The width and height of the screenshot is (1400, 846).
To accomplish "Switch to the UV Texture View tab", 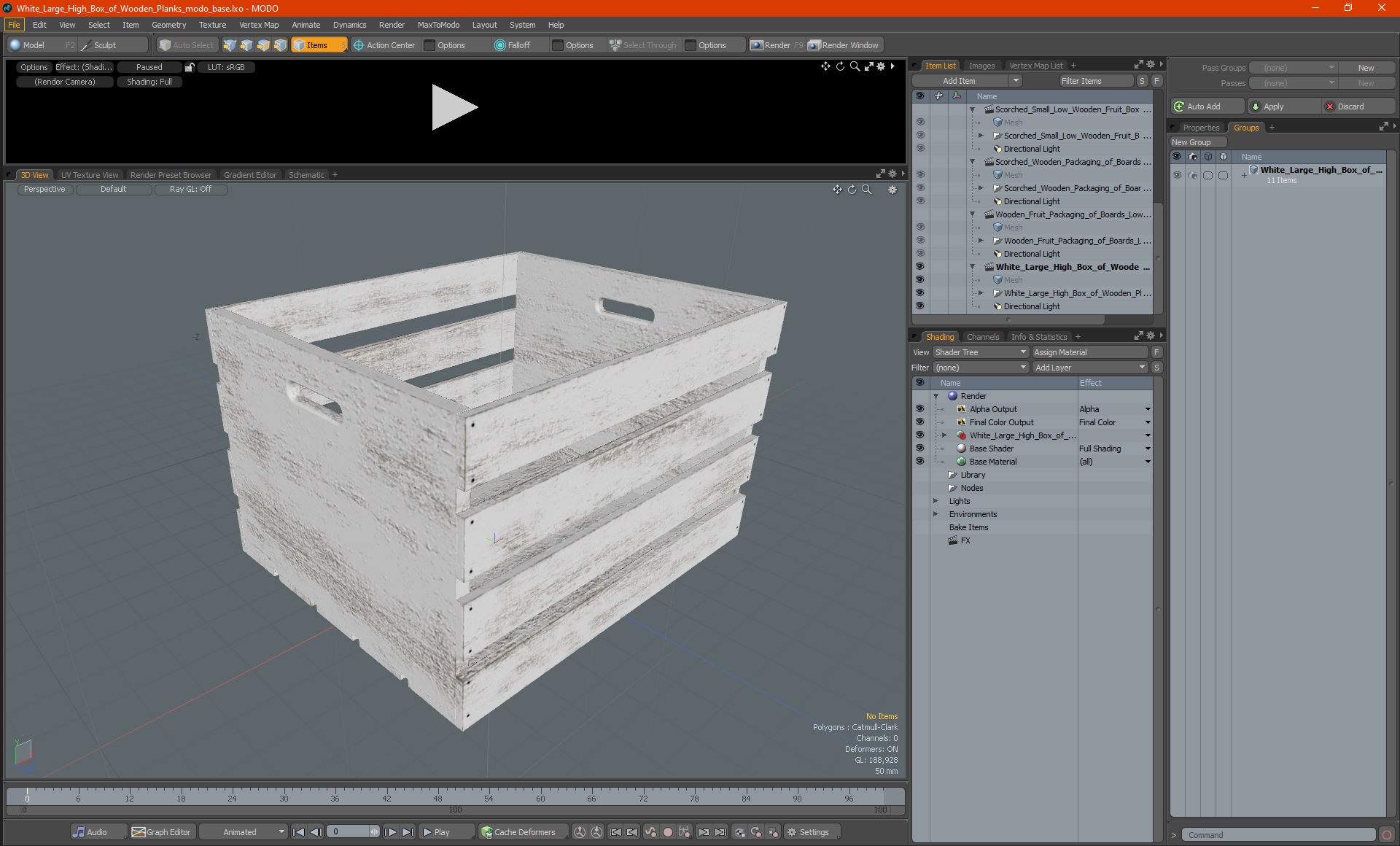I will tap(89, 175).
